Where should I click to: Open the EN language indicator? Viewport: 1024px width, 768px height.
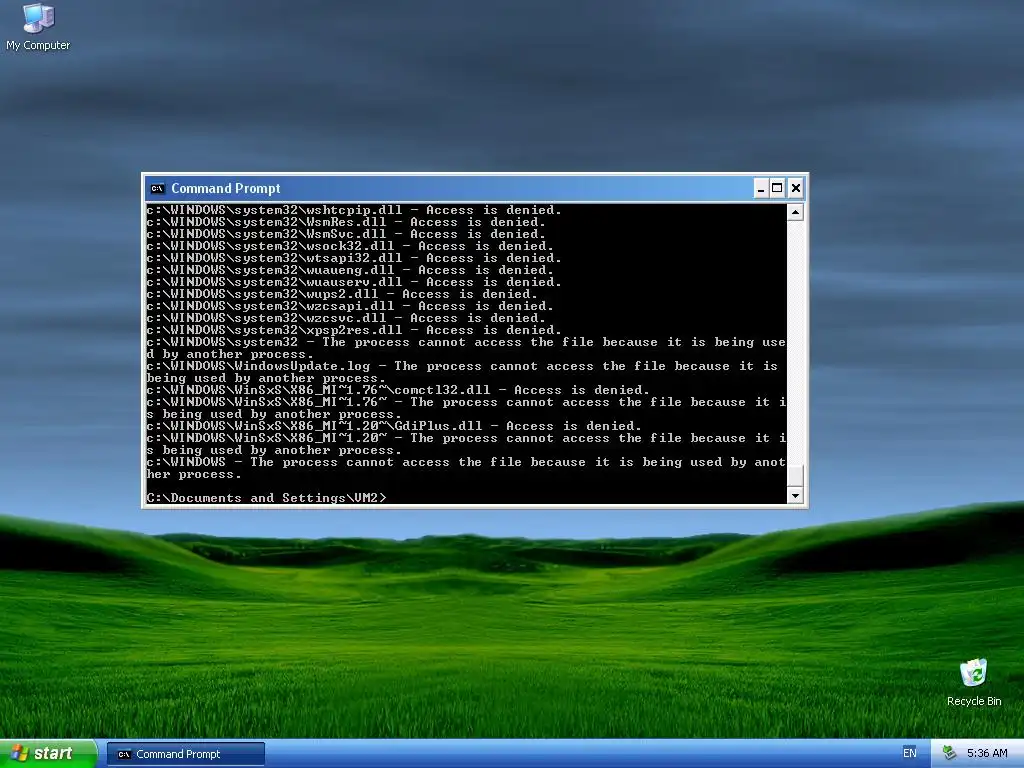tap(910, 753)
